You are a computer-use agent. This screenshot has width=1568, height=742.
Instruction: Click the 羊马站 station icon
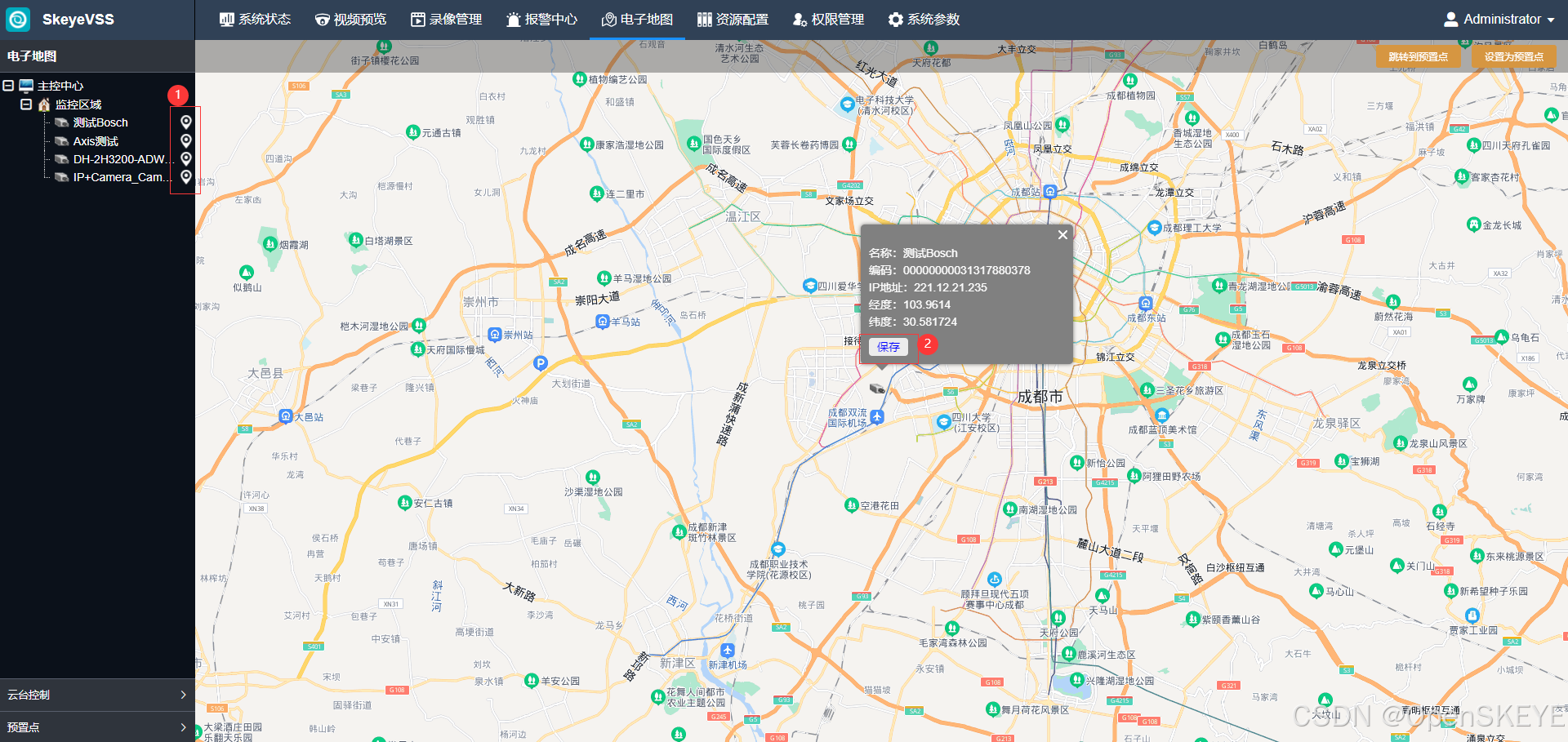coord(603,322)
